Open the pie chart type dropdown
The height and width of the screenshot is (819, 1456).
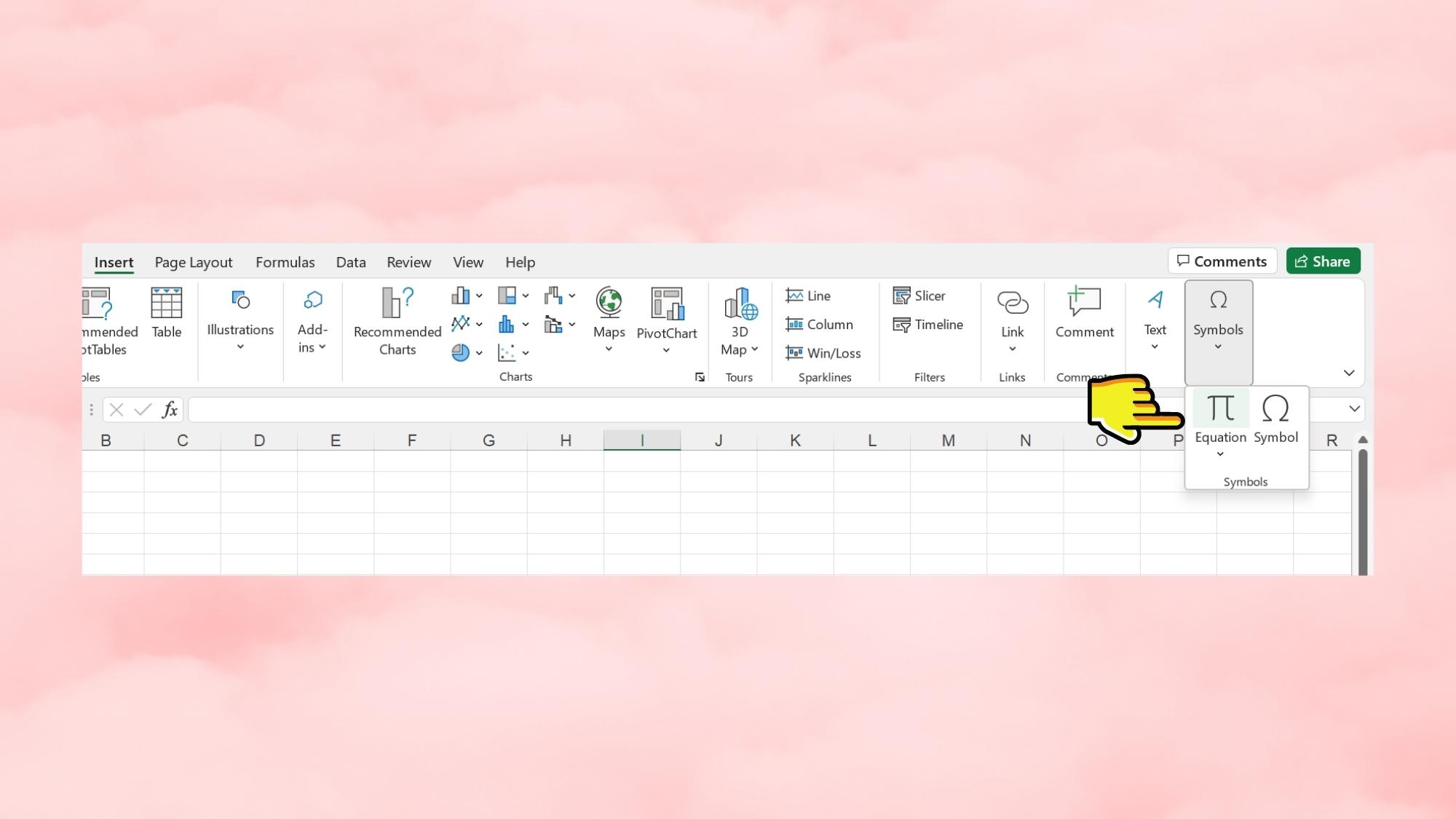pos(479,353)
